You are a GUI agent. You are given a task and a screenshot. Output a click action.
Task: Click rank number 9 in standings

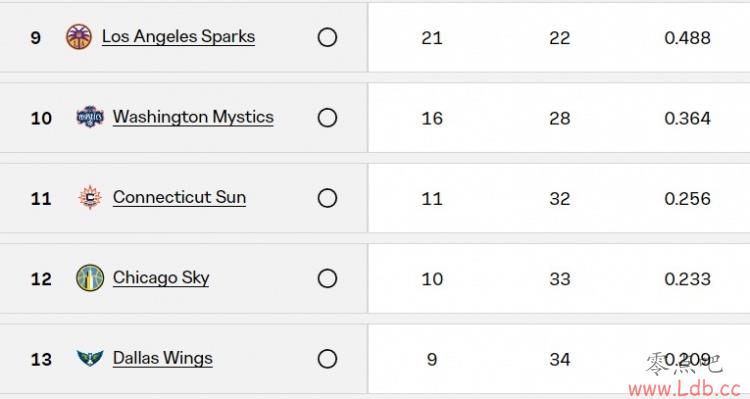pyautogui.click(x=35, y=37)
